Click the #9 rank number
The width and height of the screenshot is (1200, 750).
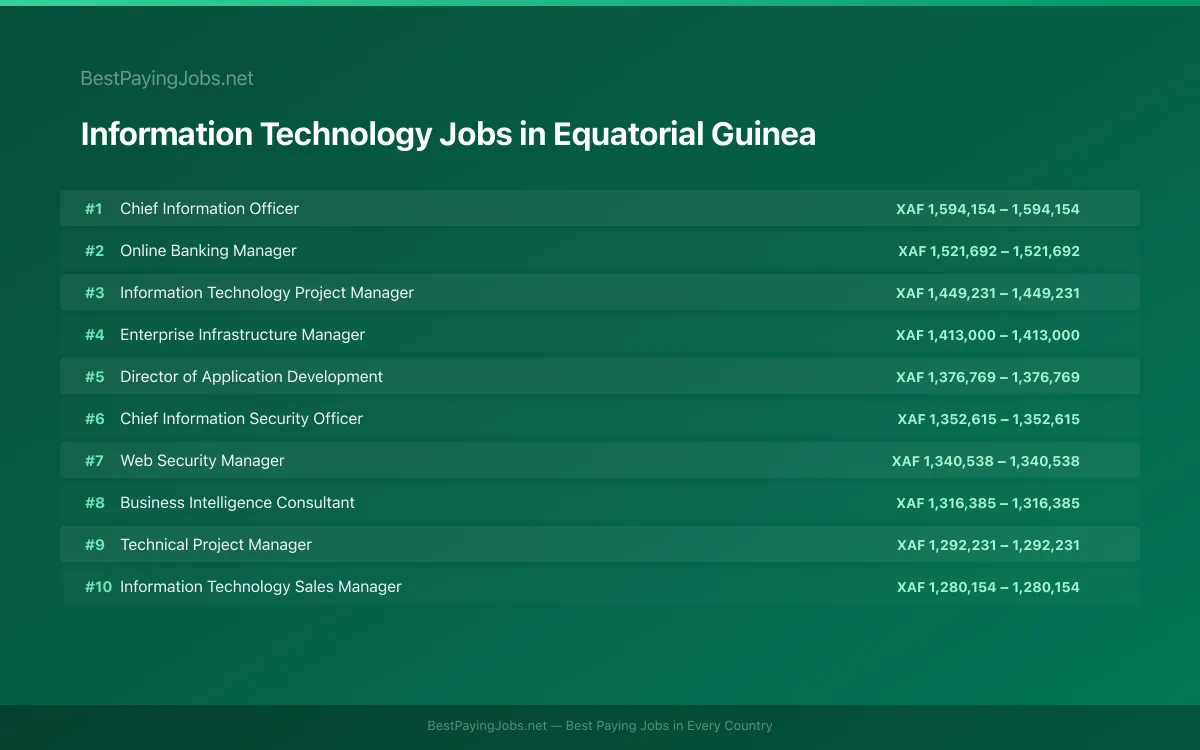pos(94,544)
